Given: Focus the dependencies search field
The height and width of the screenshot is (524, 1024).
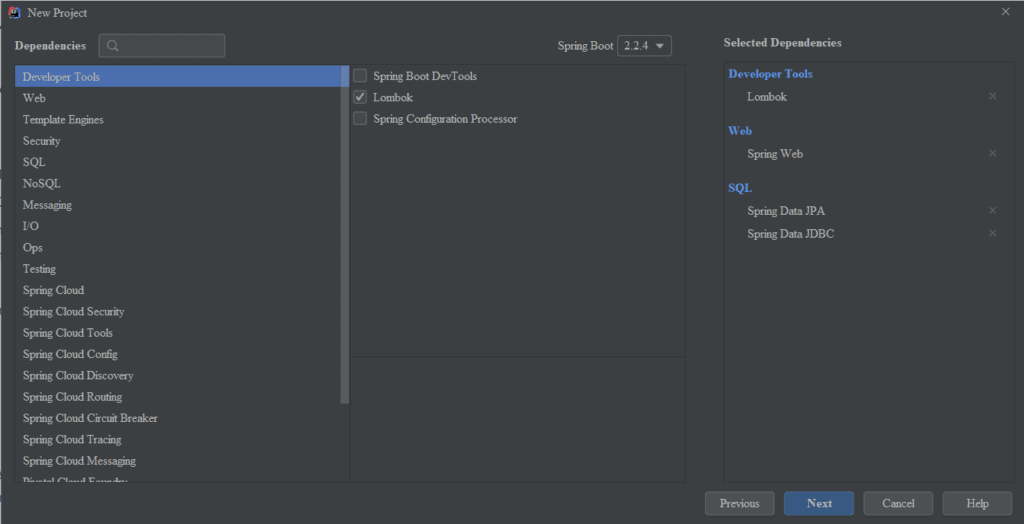Looking at the screenshot, I should click(x=170, y=46).
